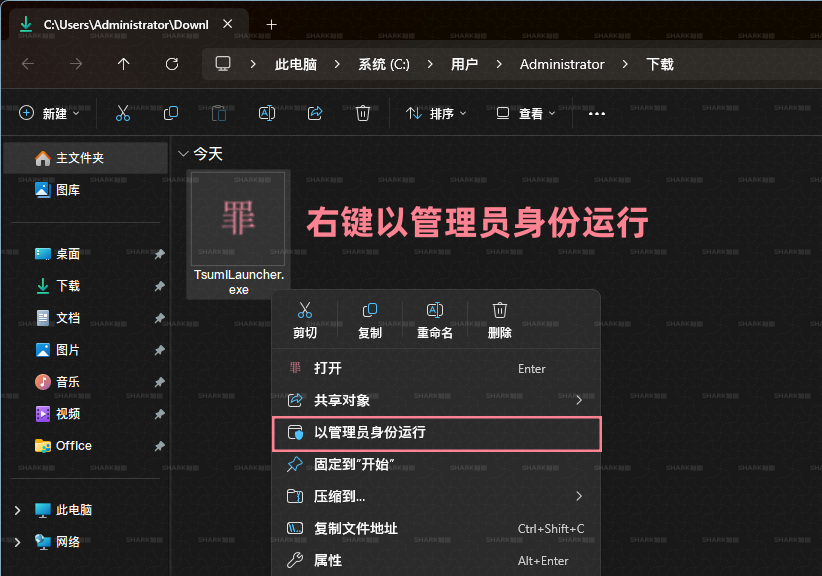The width and height of the screenshot is (822, 576).
Task: Select Rename (重命名) in the context menu
Action: (435, 320)
